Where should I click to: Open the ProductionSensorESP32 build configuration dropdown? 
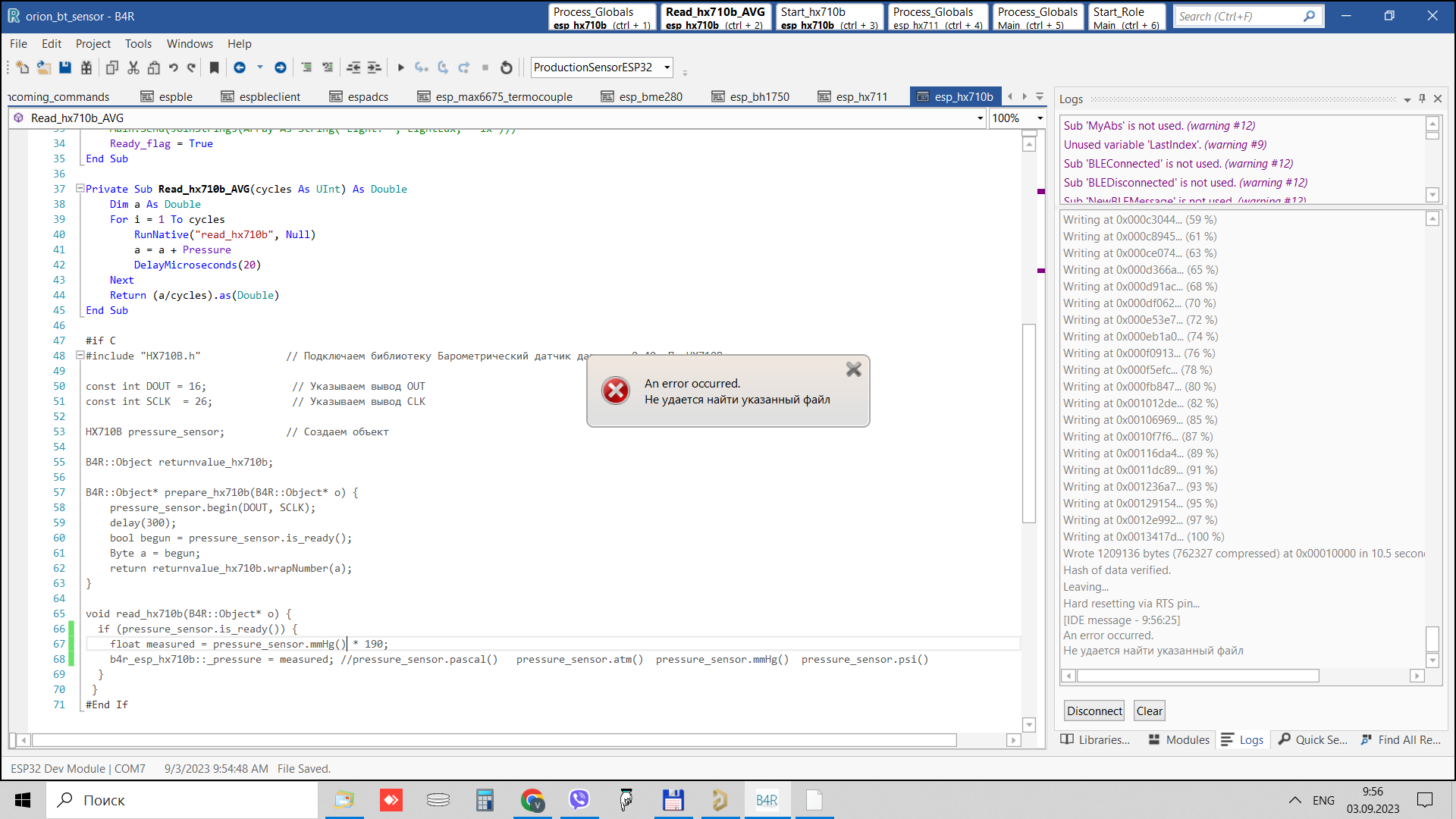click(x=667, y=67)
